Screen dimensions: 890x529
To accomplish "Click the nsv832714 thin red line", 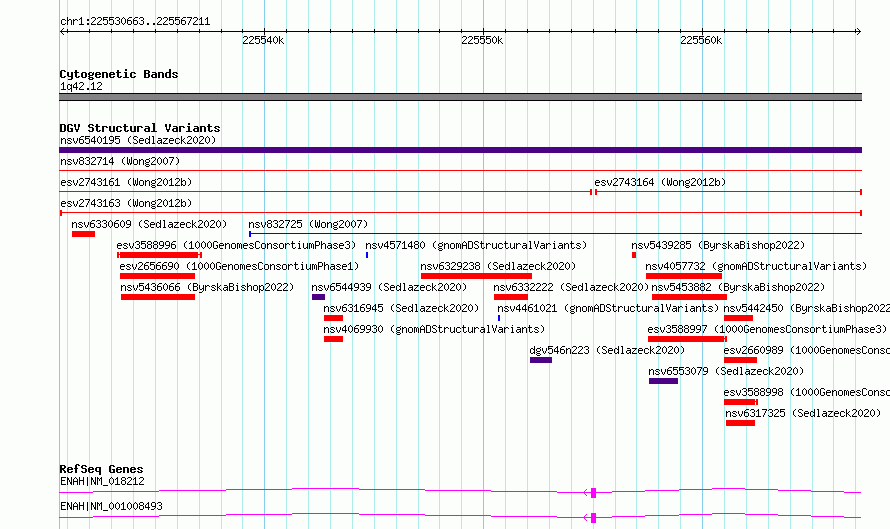I will 460,170.
